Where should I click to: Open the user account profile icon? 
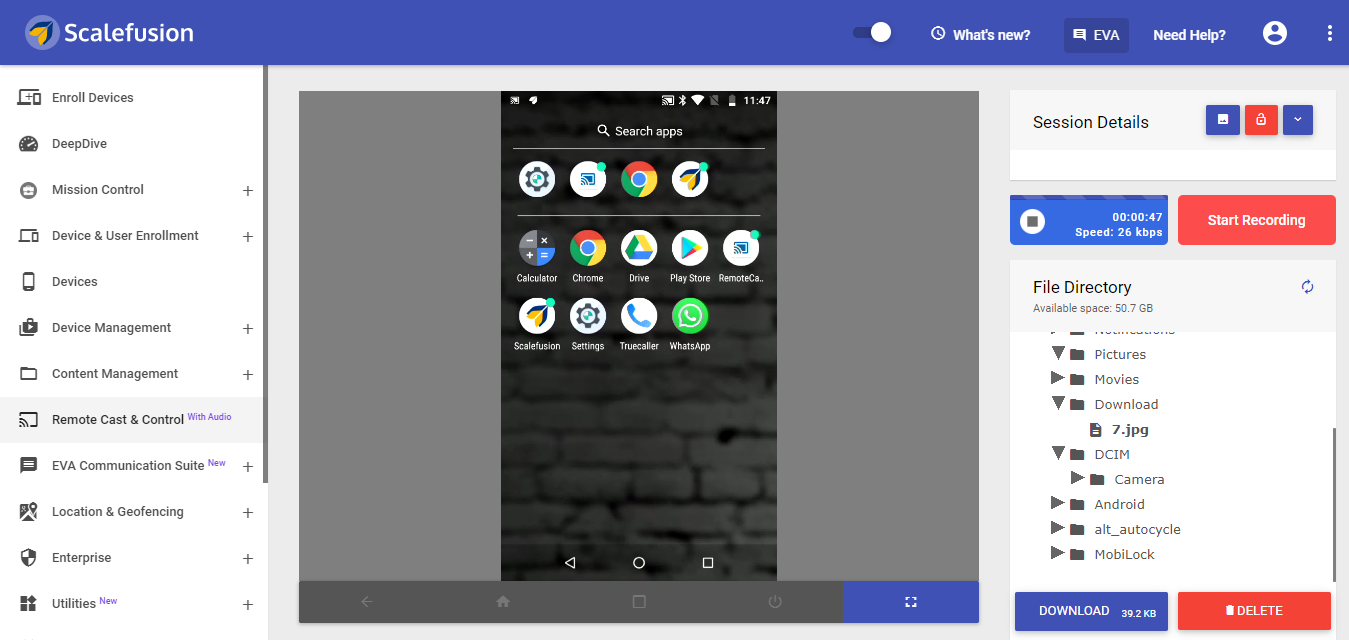click(1275, 33)
